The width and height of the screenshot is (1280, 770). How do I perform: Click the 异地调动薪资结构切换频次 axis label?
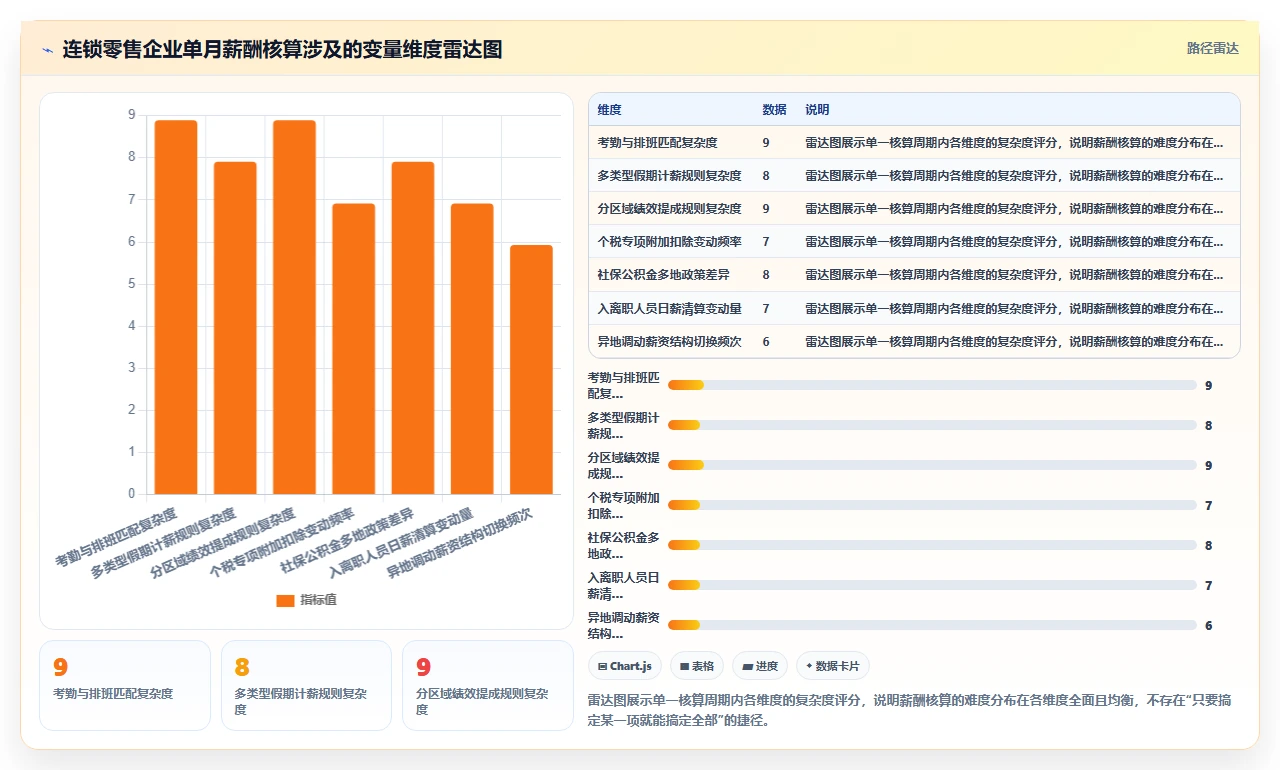[x=459, y=543]
